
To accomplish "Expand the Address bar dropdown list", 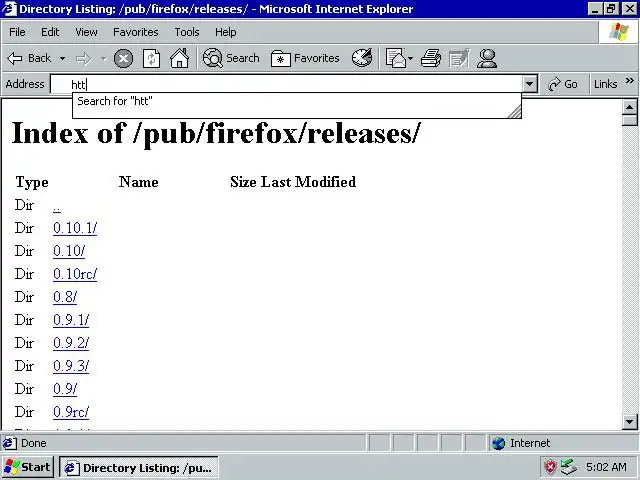I will (529, 84).
